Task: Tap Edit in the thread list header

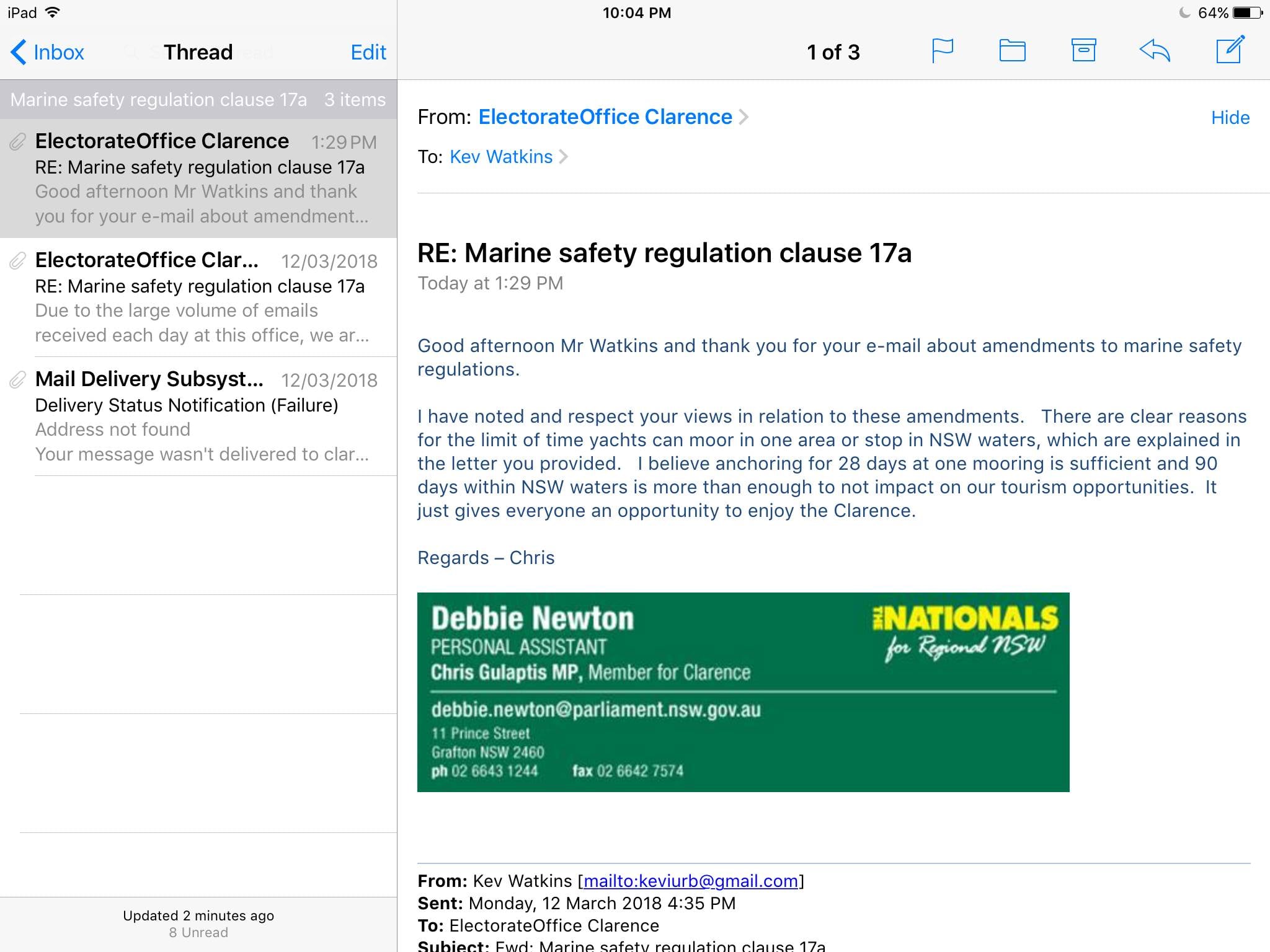Action: [368, 52]
